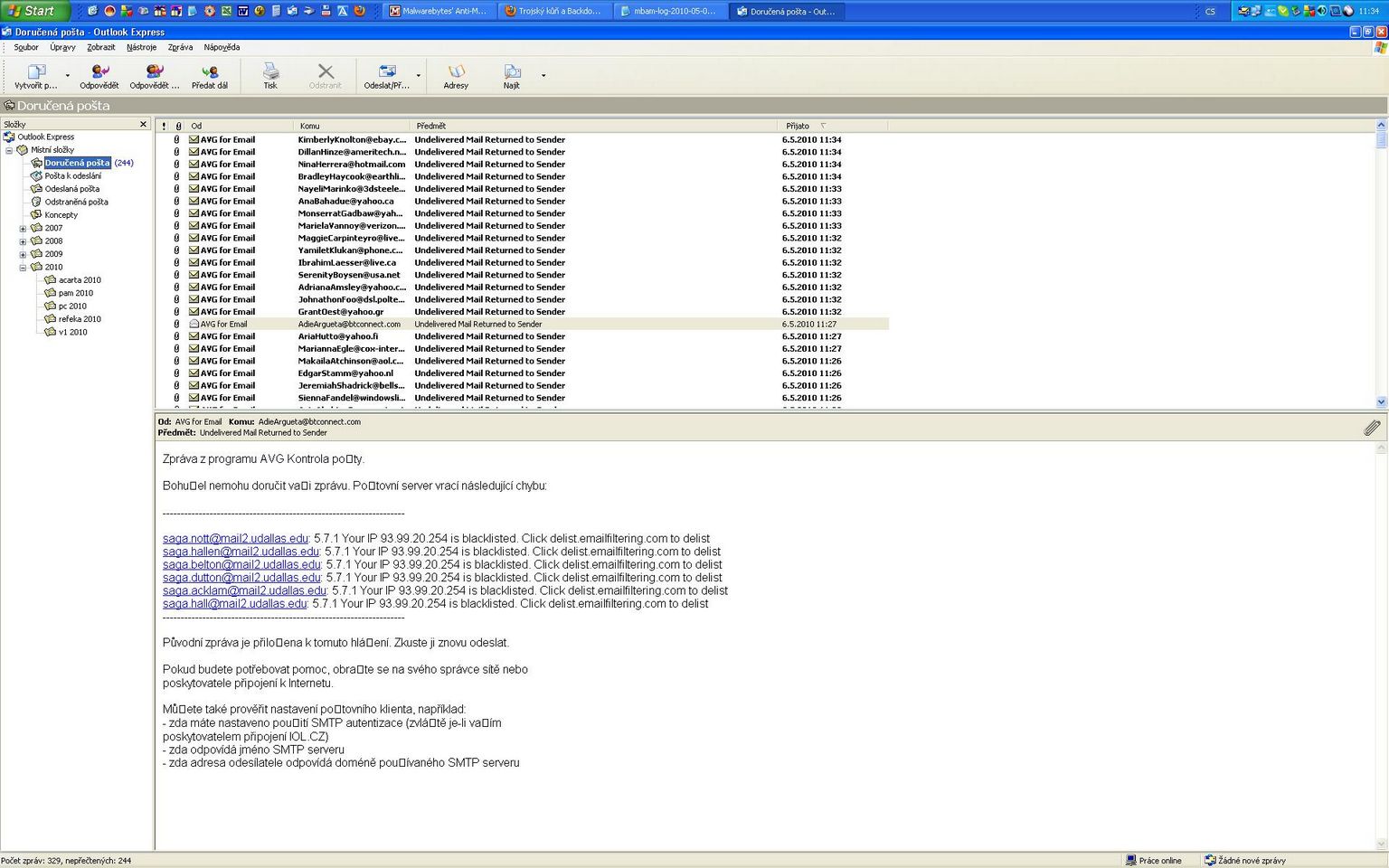The image size is (1389, 868).
Task: Click the Komu column header
Action: pos(352,127)
